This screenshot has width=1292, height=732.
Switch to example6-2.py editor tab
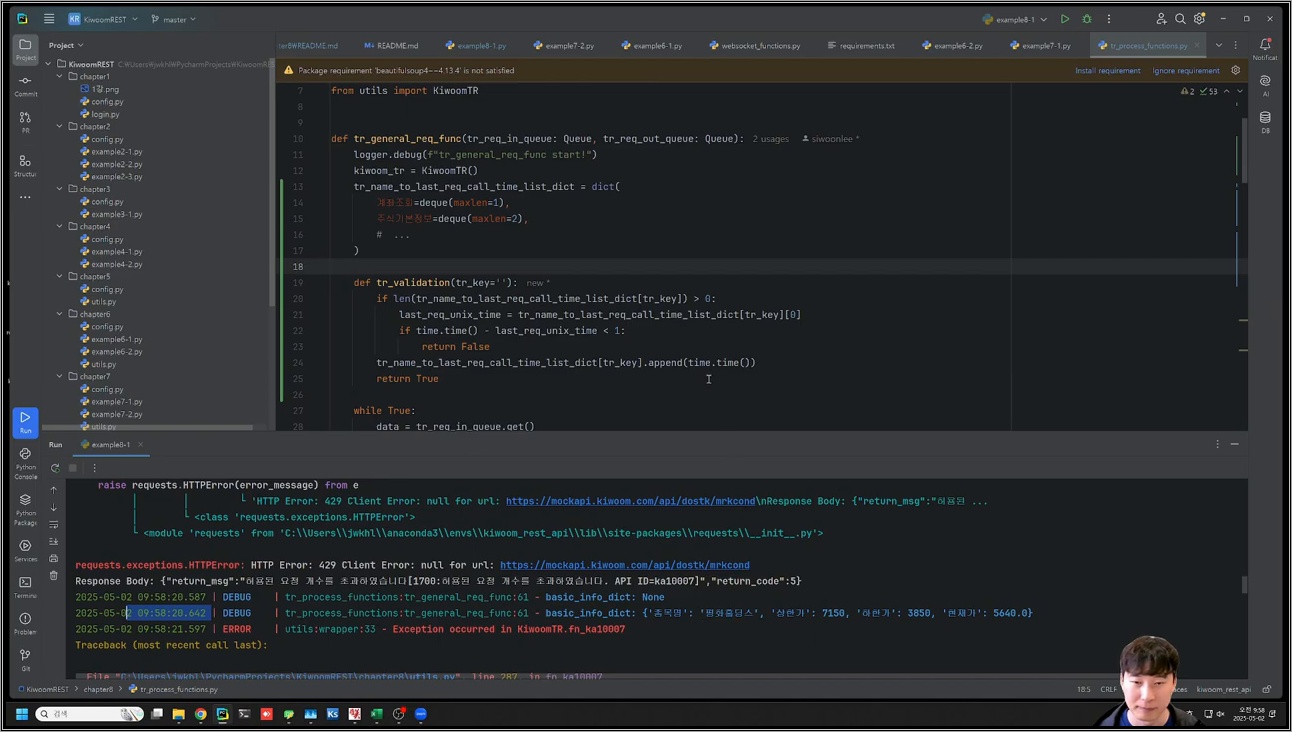pos(953,45)
